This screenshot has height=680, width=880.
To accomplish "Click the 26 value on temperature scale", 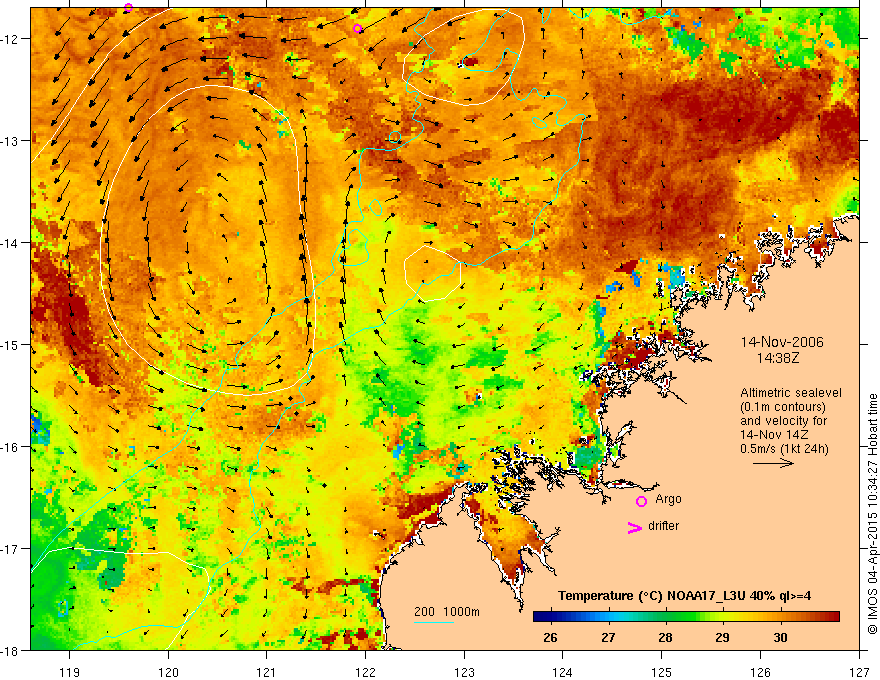I will 551,638.
